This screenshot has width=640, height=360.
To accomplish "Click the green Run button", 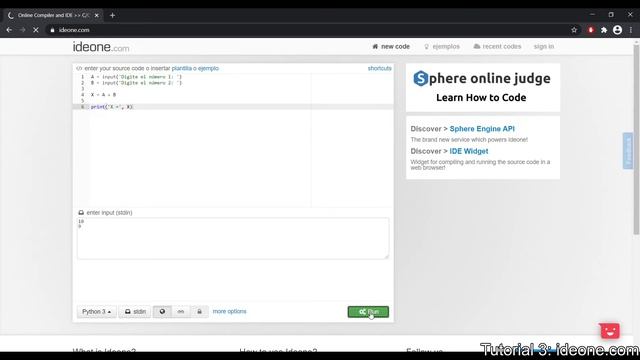I will [368, 312].
